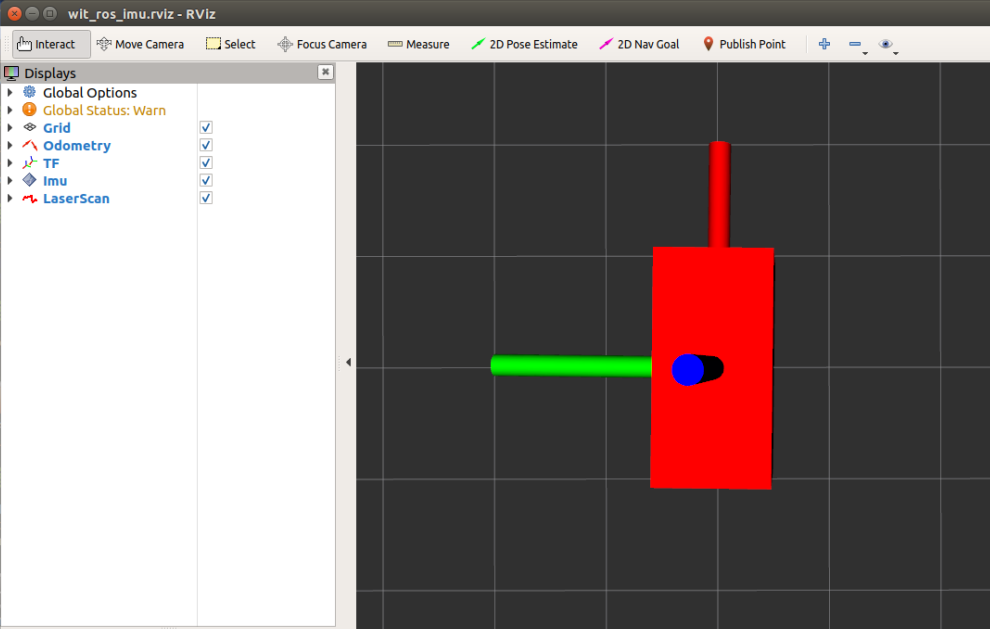Image resolution: width=990 pixels, height=629 pixels.
Task: Click the Displays panel monitor icon
Action: pos(11,73)
